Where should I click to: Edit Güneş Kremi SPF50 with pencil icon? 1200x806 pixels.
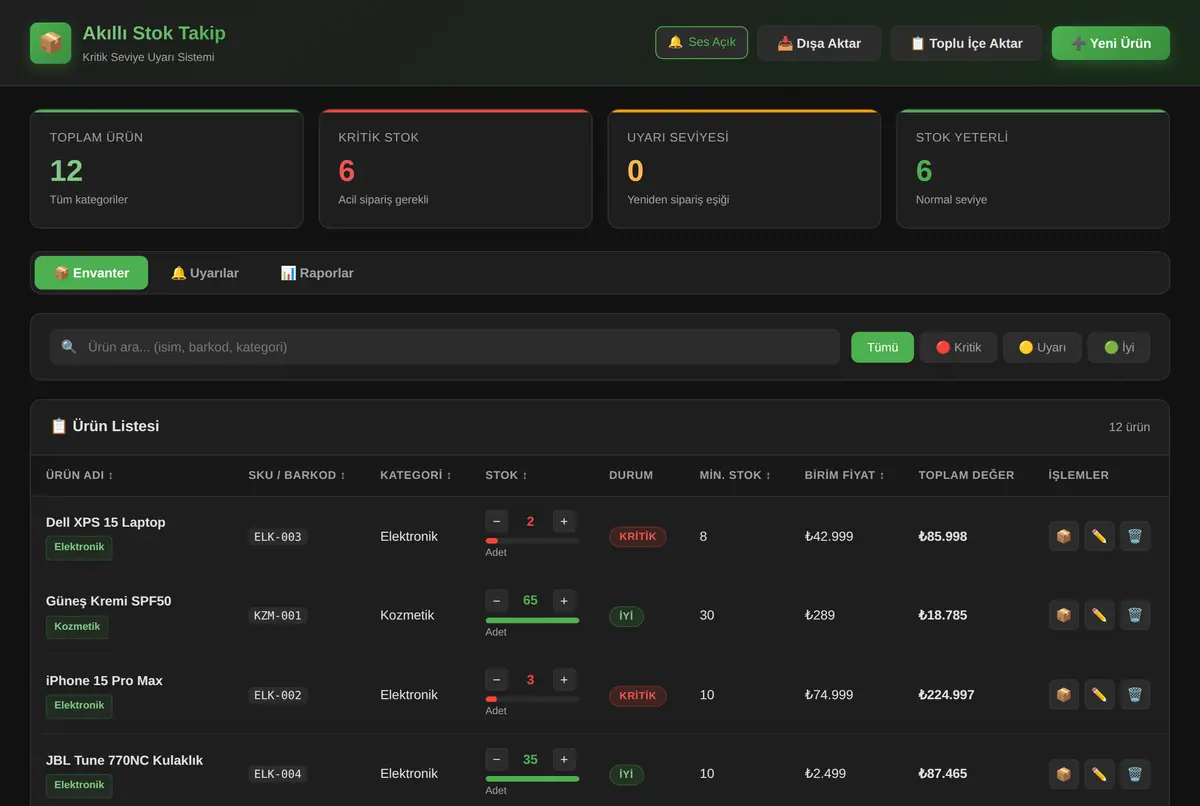tap(1099, 615)
